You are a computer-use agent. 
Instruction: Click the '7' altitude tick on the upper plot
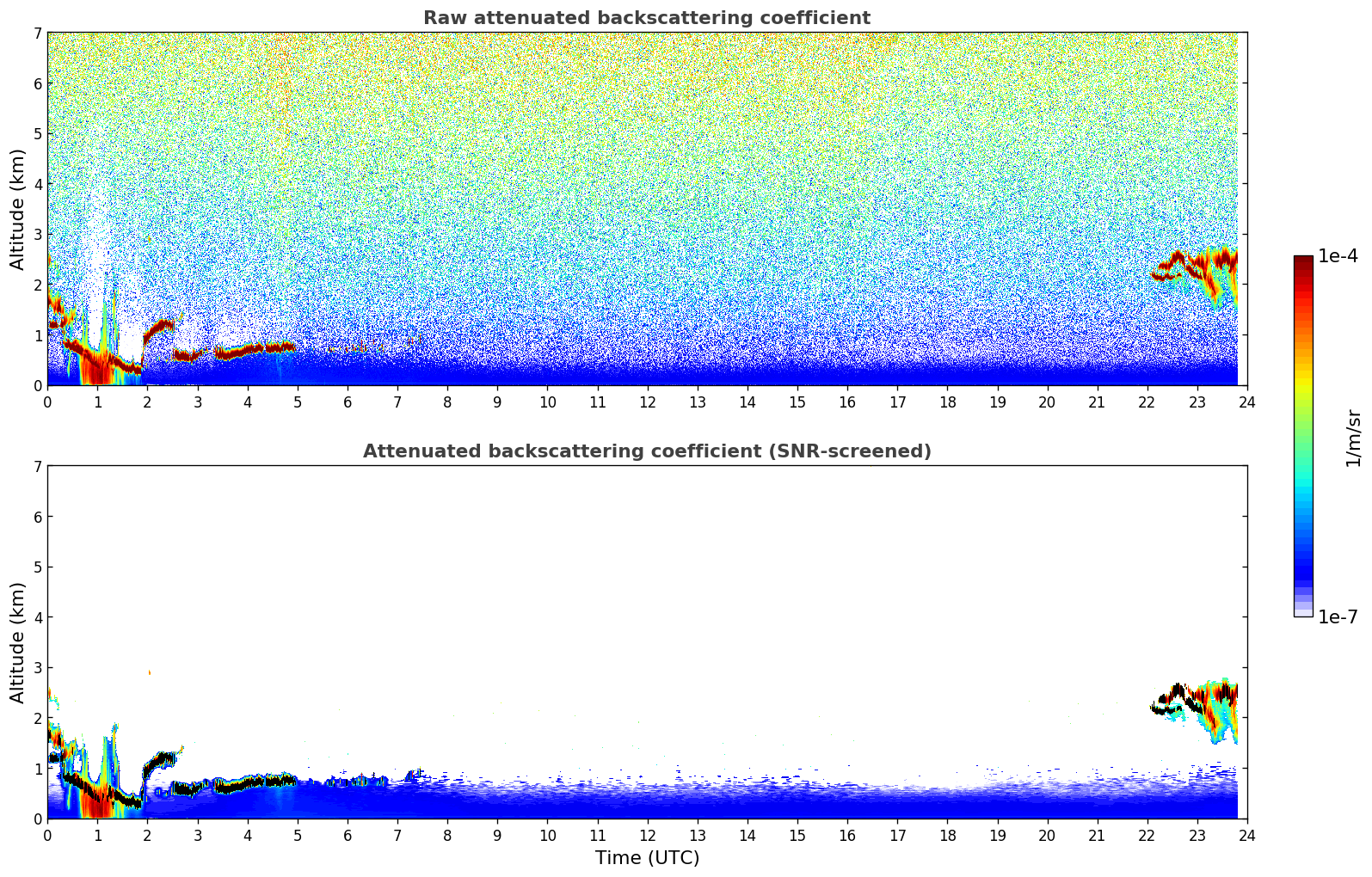coord(38,33)
